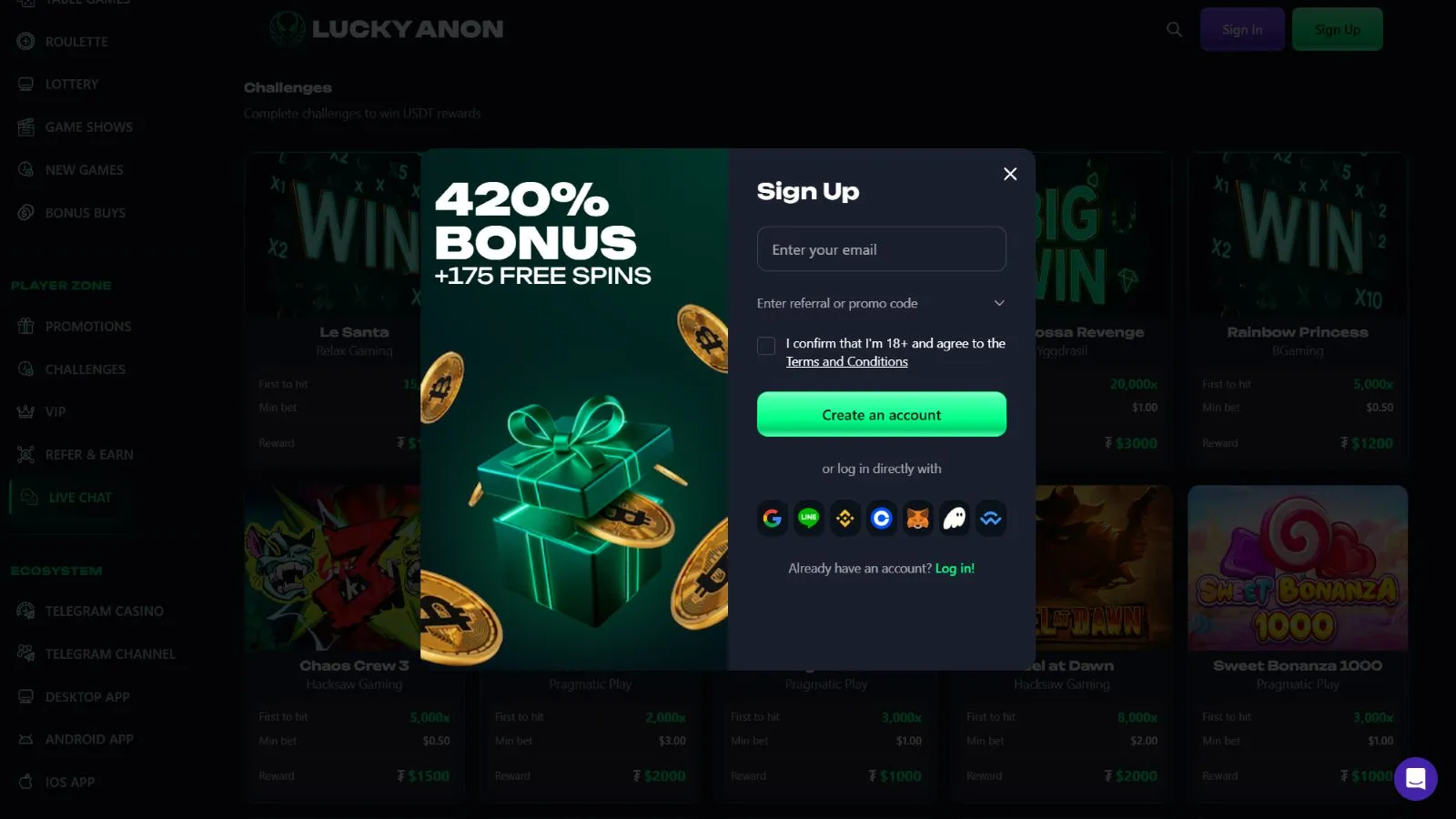This screenshot has height=819, width=1456.
Task: Expand the referral or promo code field
Action: point(882,303)
